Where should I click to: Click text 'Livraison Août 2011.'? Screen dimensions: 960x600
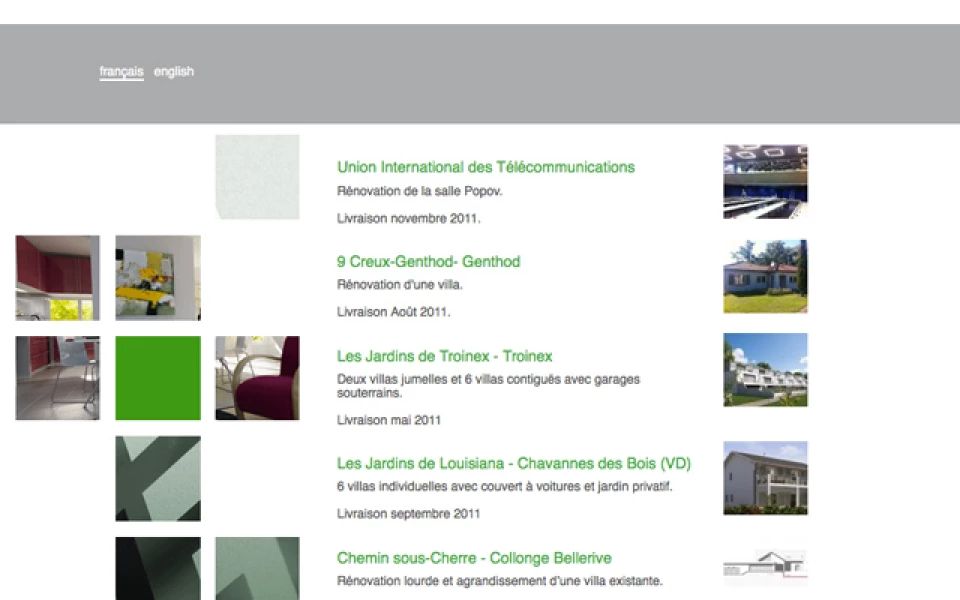click(x=393, y=312)
